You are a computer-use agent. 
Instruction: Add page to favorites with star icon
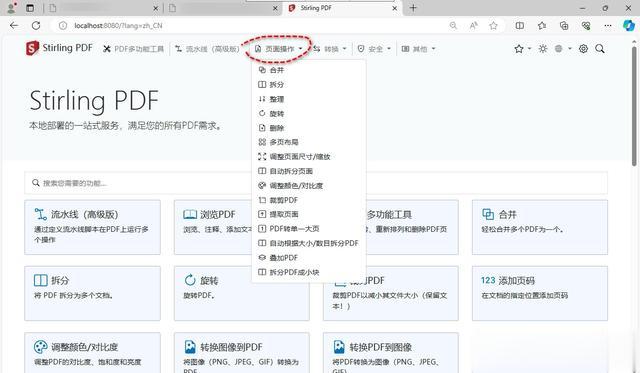(x=493, y=26)
